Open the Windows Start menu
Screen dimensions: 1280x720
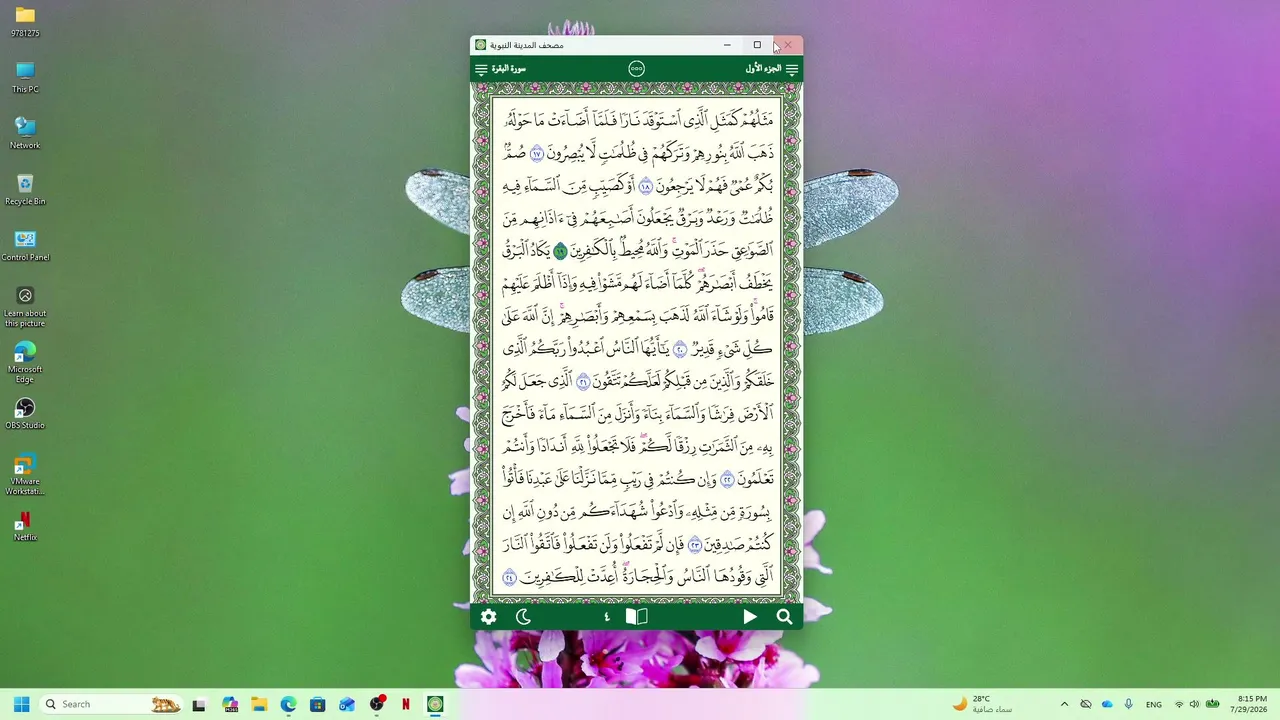click(21, 704)
